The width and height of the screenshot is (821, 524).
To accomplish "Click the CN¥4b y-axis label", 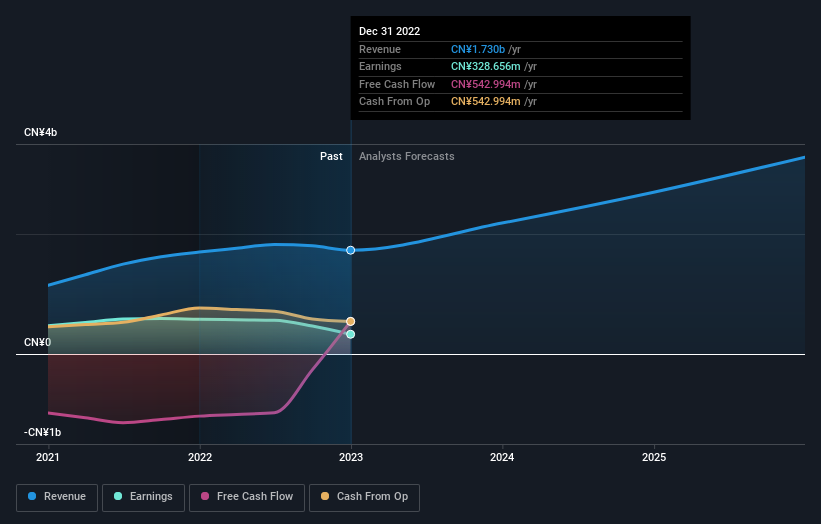I will tap(40, 132).
